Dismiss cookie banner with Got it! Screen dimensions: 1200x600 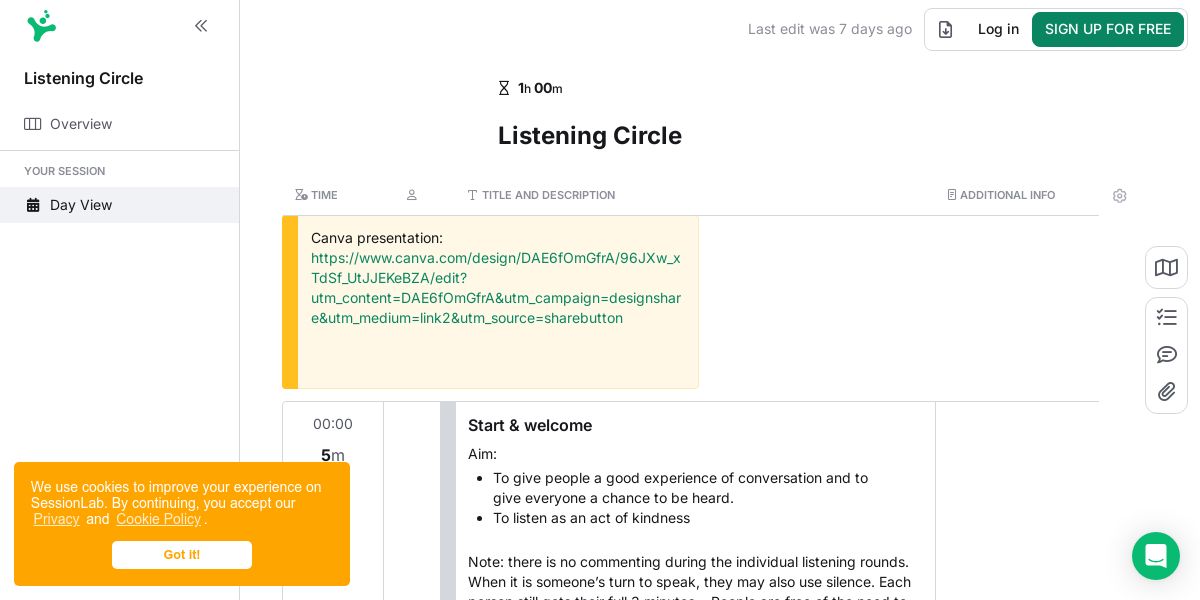pyautogui.click(x=182, y=555)
